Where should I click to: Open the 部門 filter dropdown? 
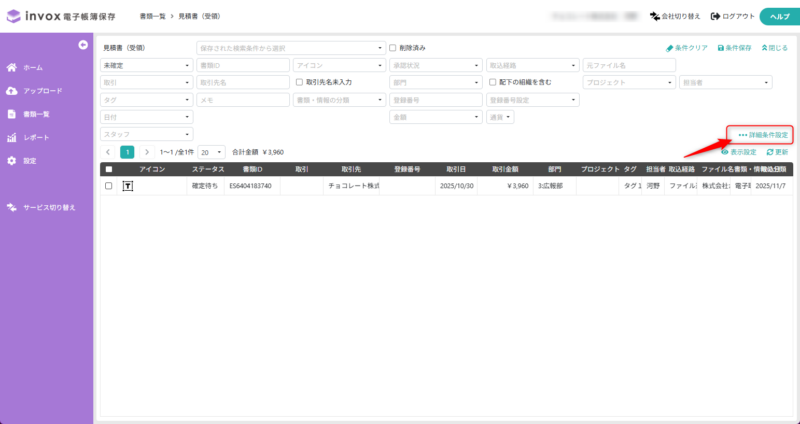click(x=436, y=82)
